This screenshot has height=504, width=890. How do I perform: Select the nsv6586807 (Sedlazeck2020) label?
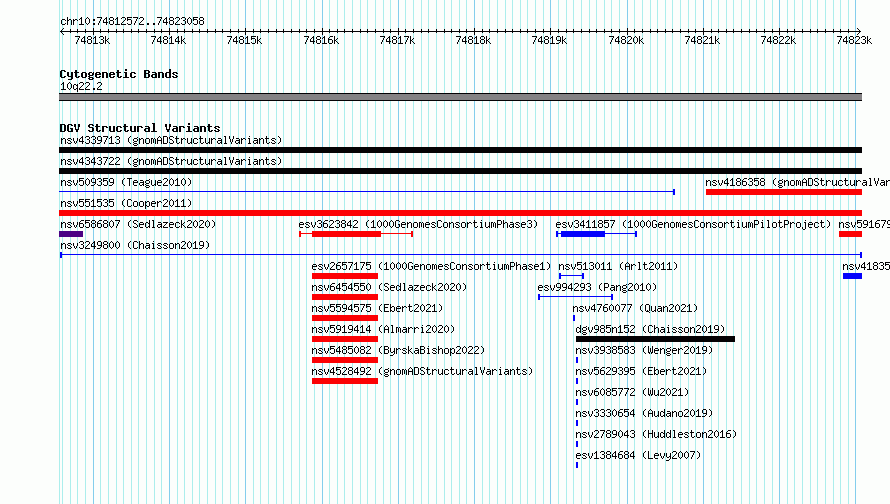point(138,224)
